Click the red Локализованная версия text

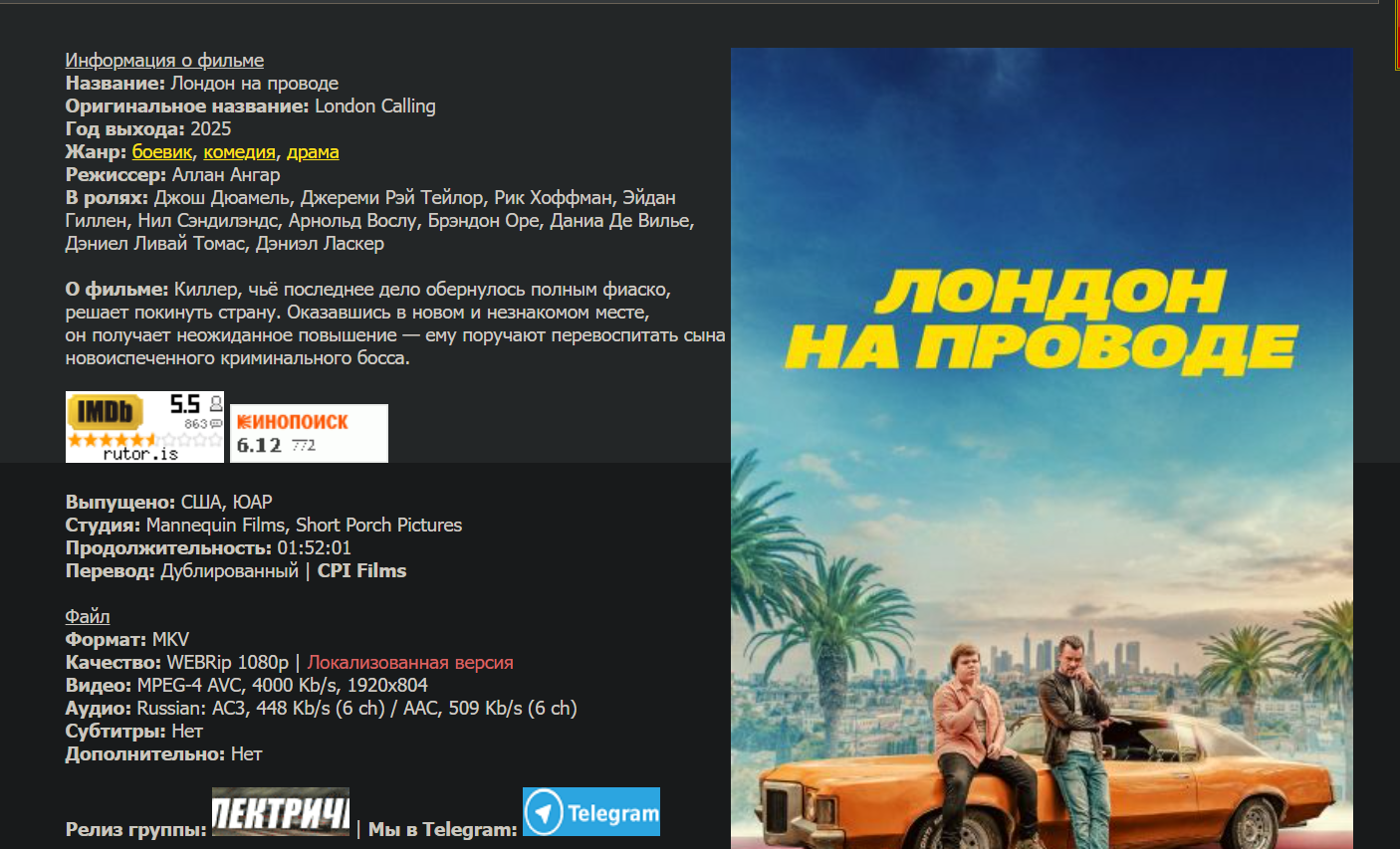[x=410, y=662]
